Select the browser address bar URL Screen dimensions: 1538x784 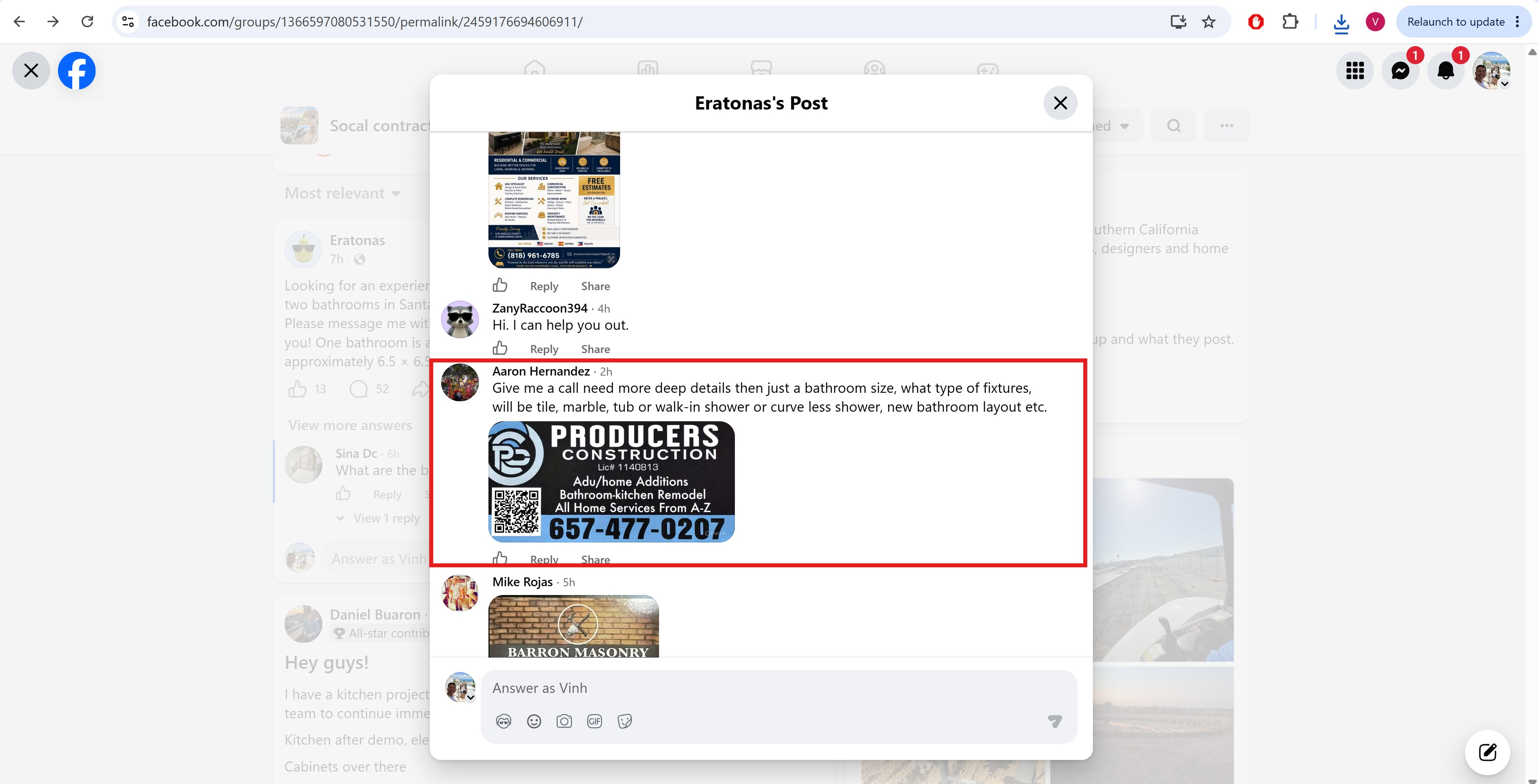coord(365,22)
